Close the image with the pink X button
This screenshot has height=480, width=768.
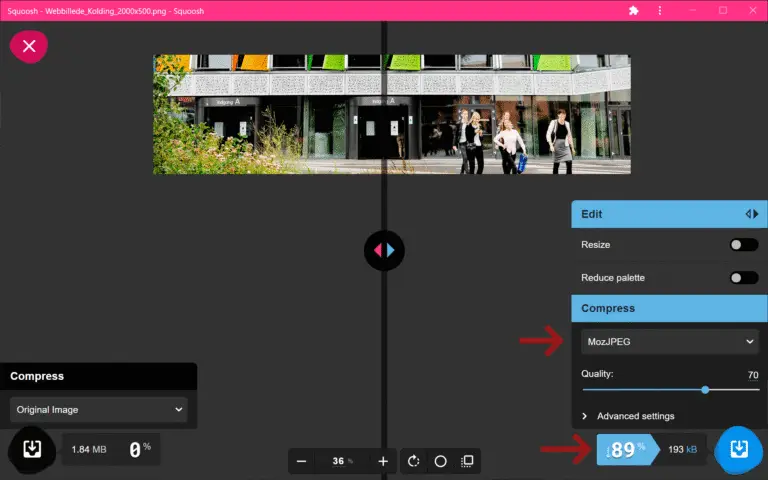click(x=29, y=46)
